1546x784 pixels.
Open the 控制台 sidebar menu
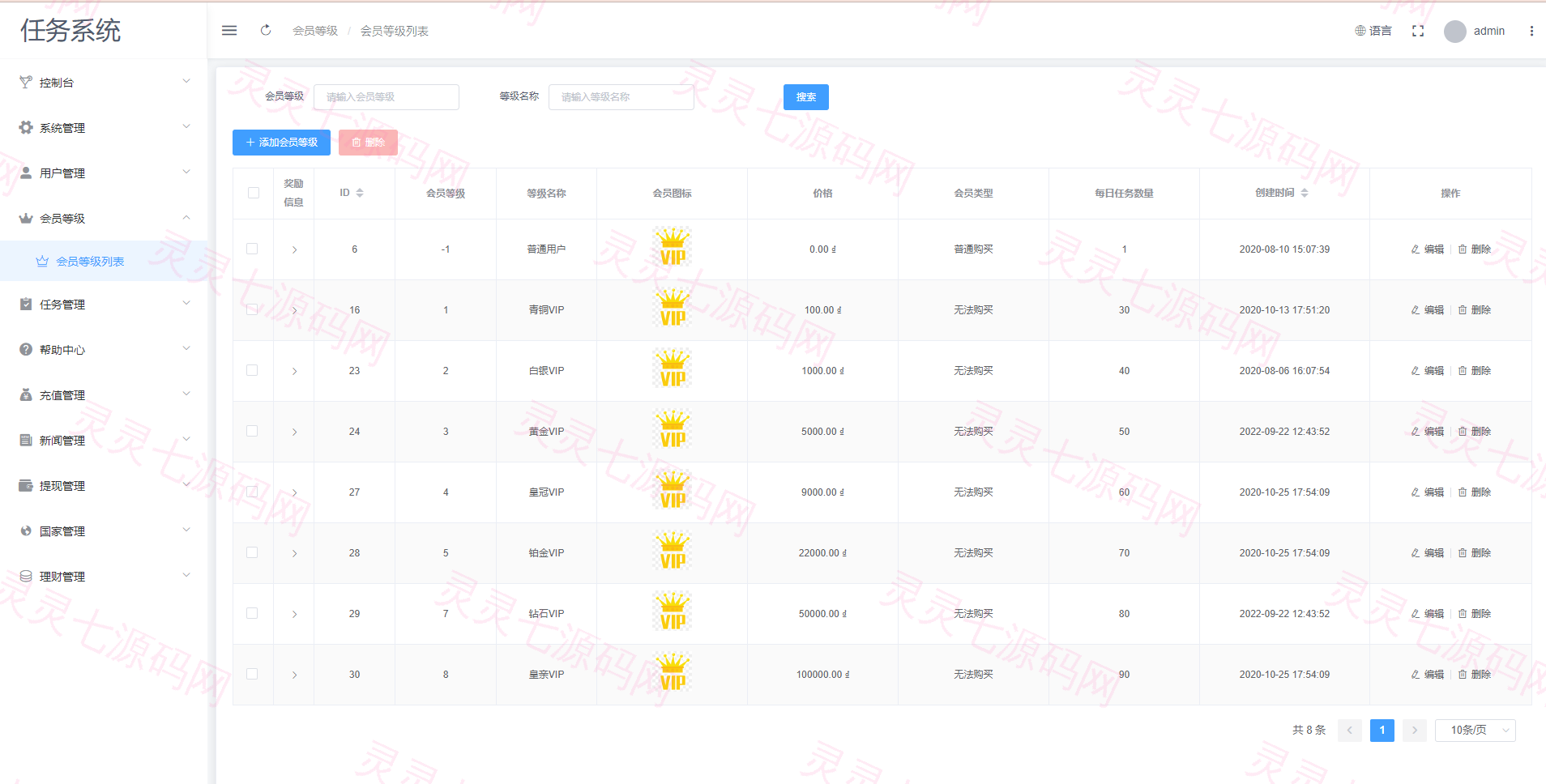[104, 82]
